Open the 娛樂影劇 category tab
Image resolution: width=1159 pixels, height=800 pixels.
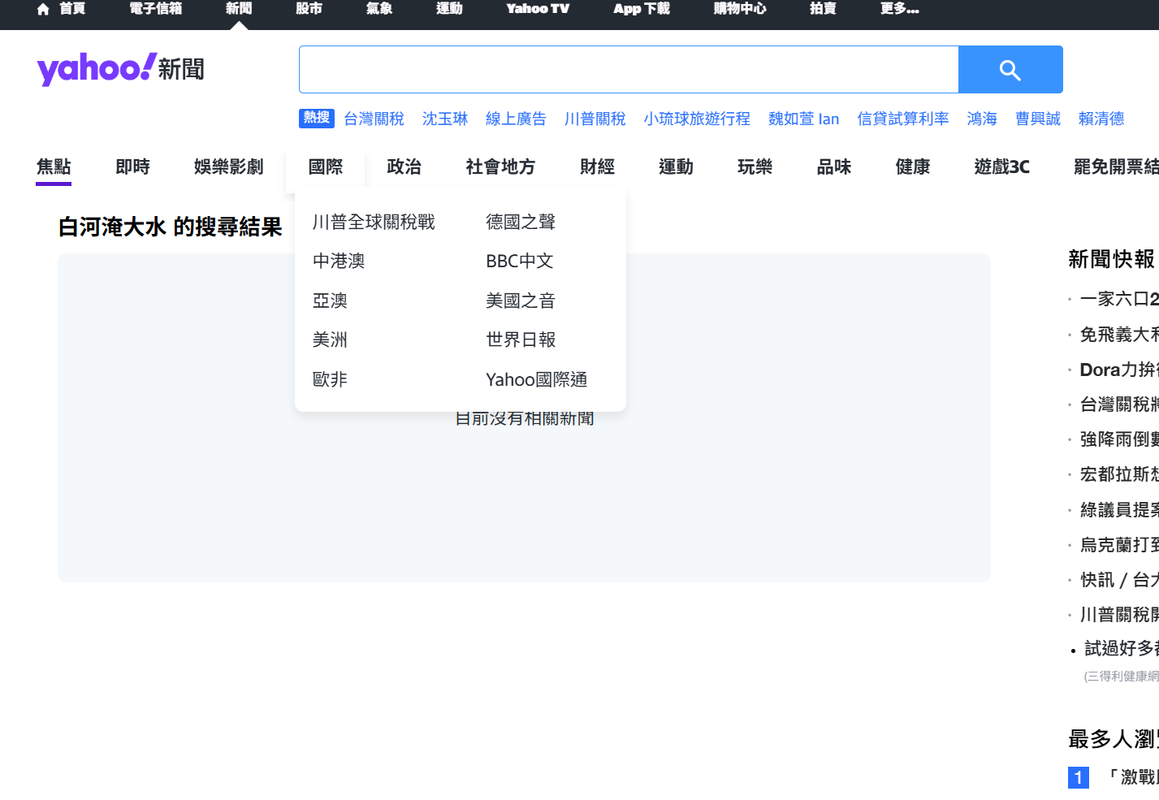pyautogui.click(x=229, y=167)
